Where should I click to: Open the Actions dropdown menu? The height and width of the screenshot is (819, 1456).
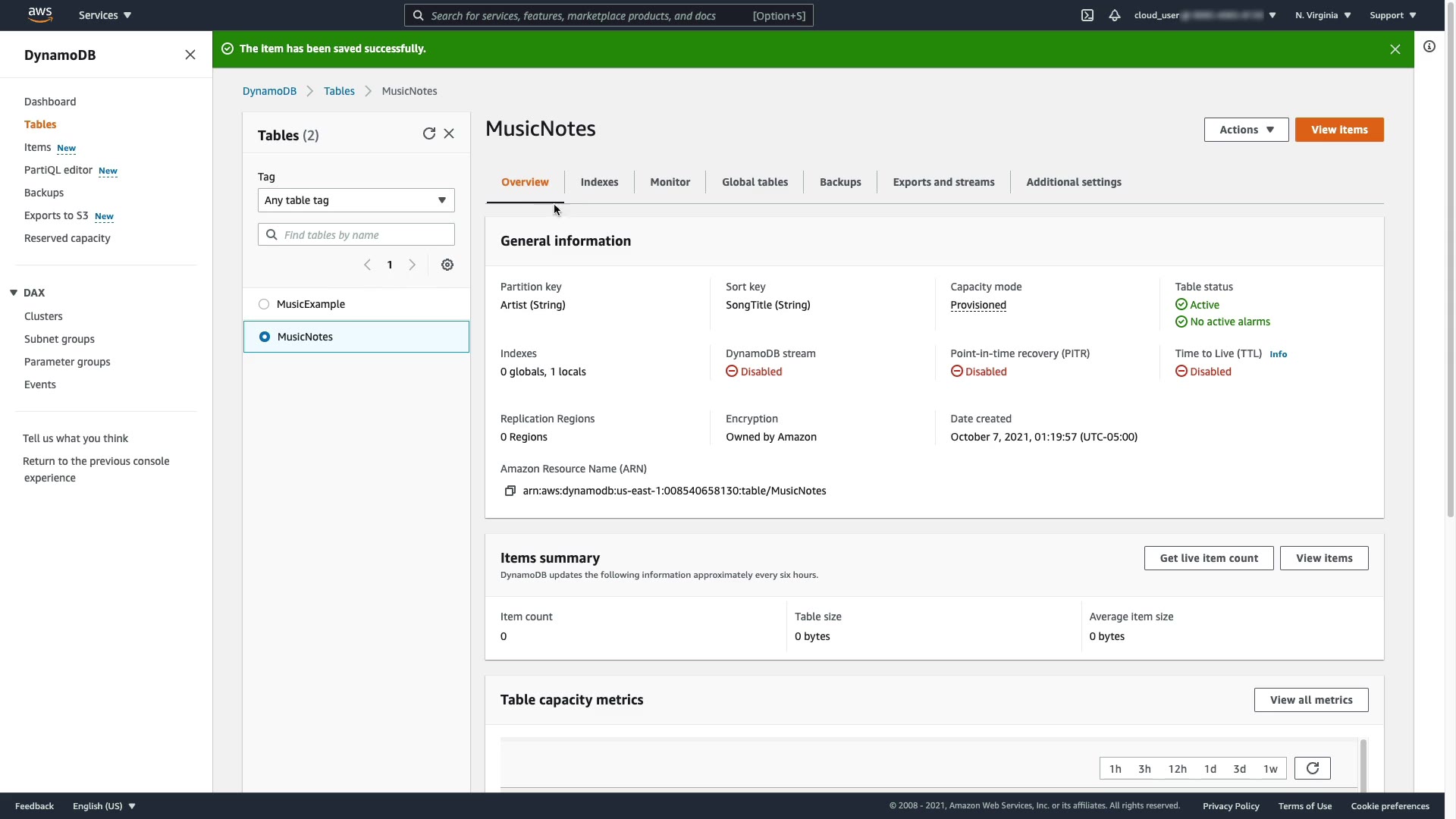[x=1245, y=130]
